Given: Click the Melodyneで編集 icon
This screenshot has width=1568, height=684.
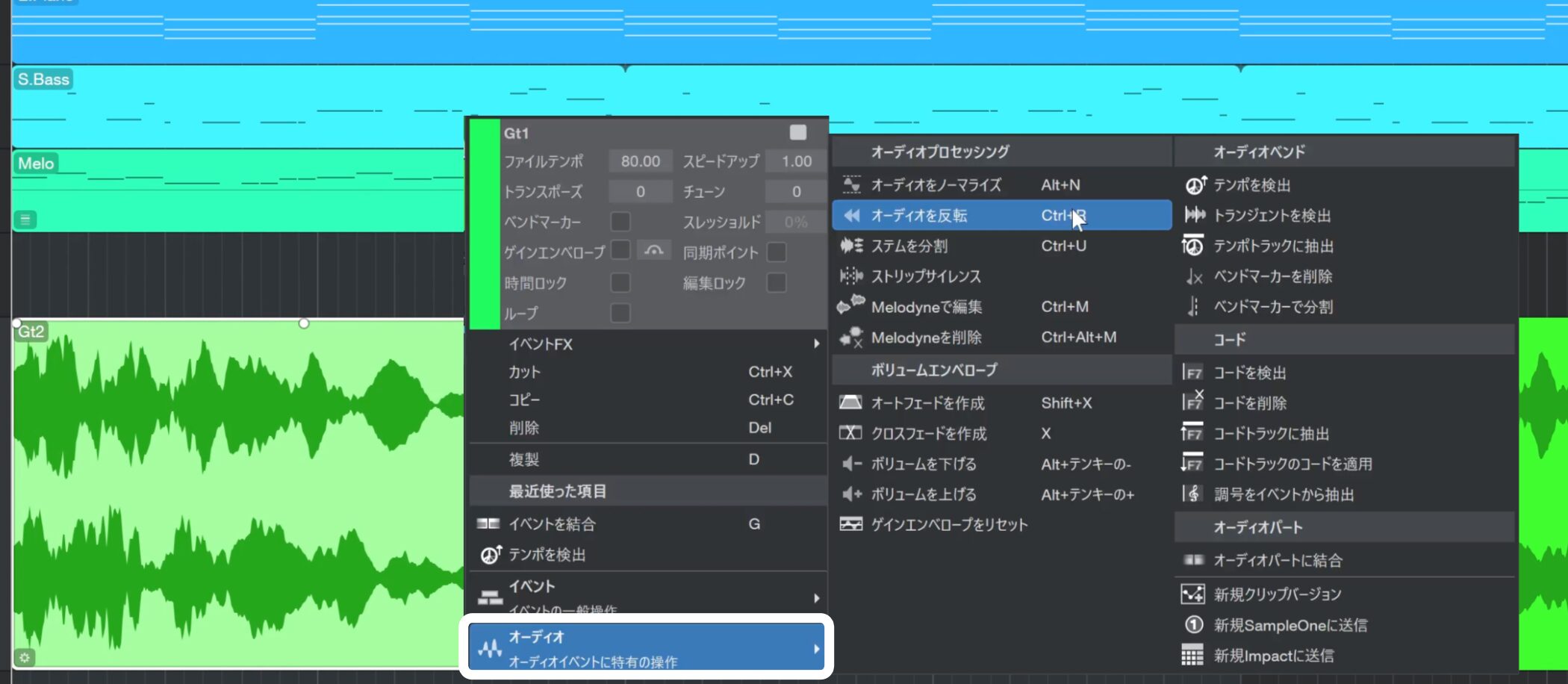Looking at the screenshot, I should click(x=850, y=306).
